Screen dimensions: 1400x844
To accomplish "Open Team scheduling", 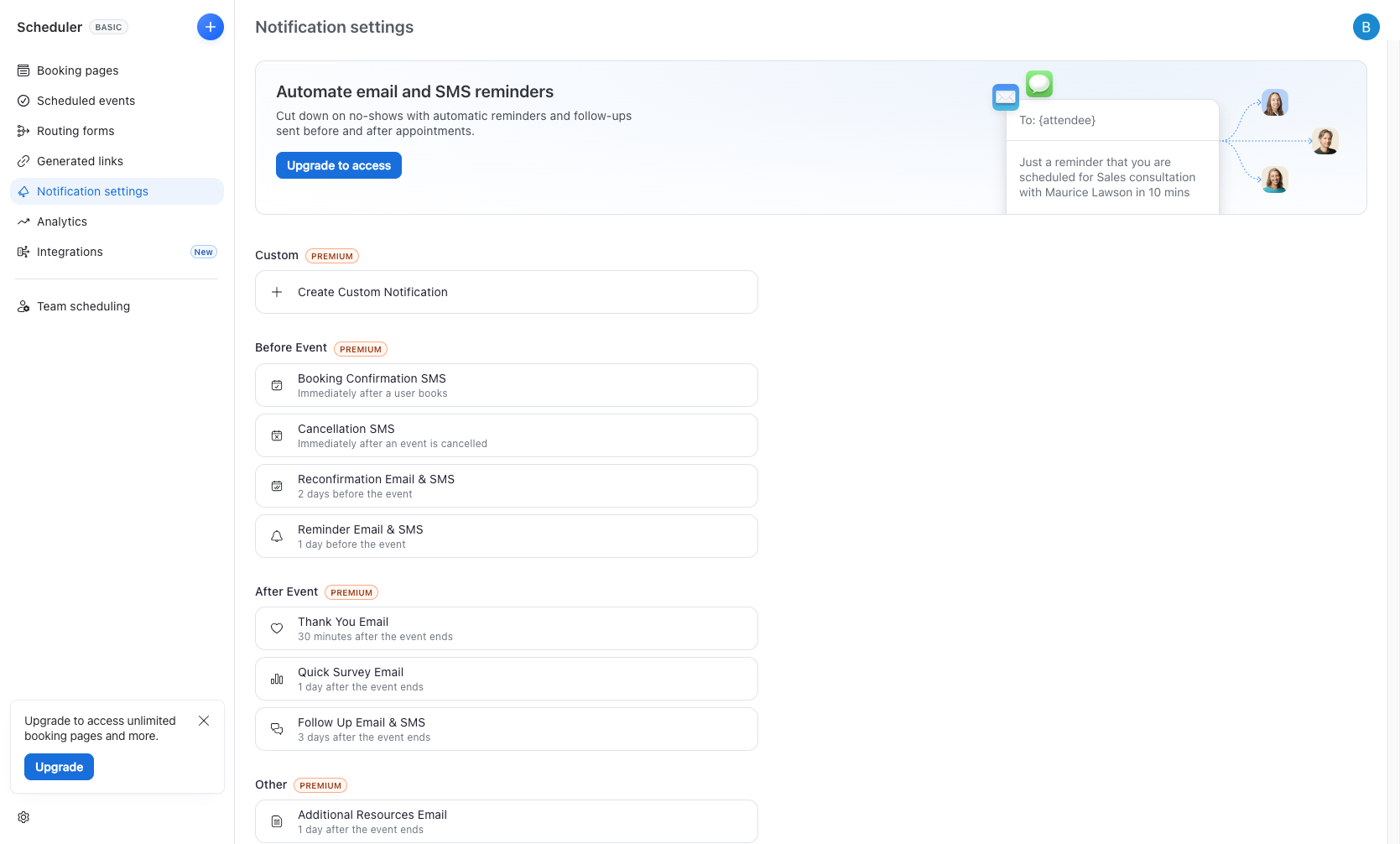I will pos(117,306).
